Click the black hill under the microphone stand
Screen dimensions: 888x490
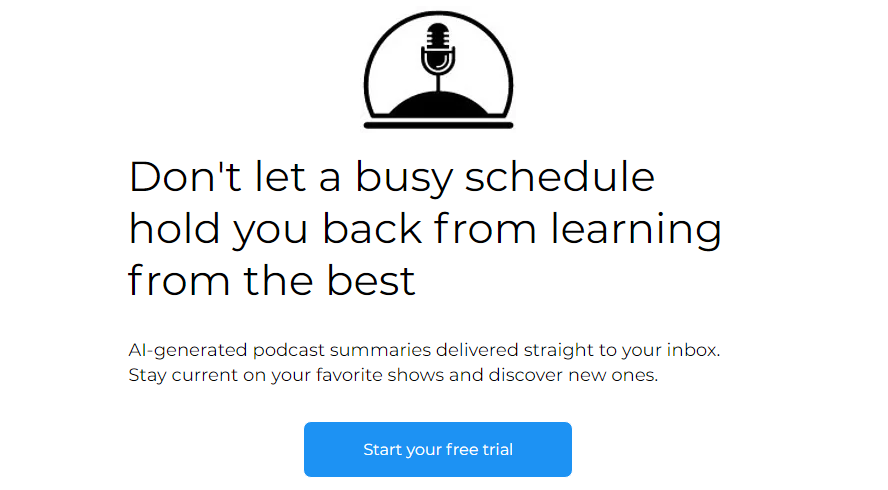point(438,104)
